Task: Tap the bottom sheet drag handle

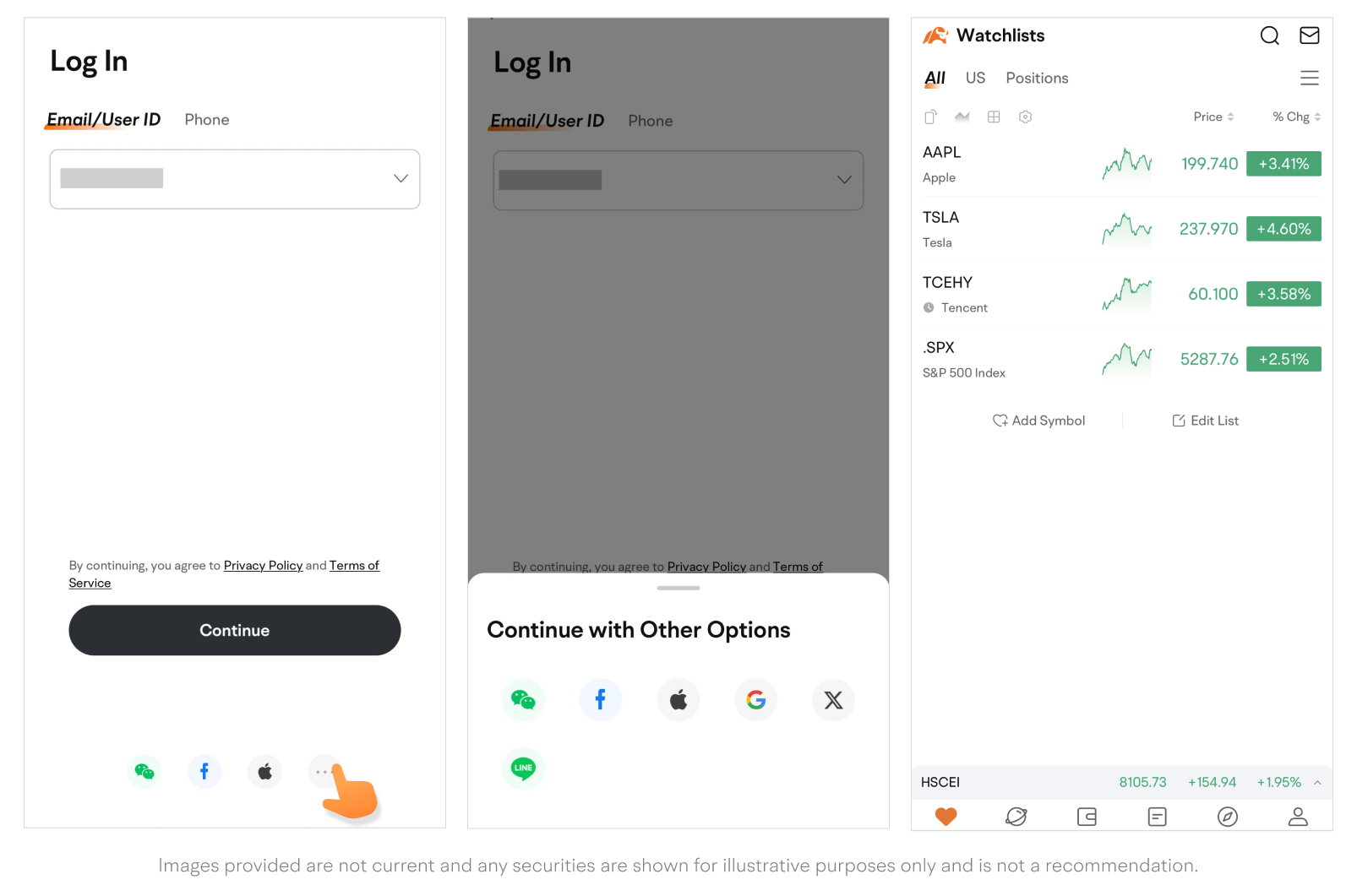Action: point(678,588)
